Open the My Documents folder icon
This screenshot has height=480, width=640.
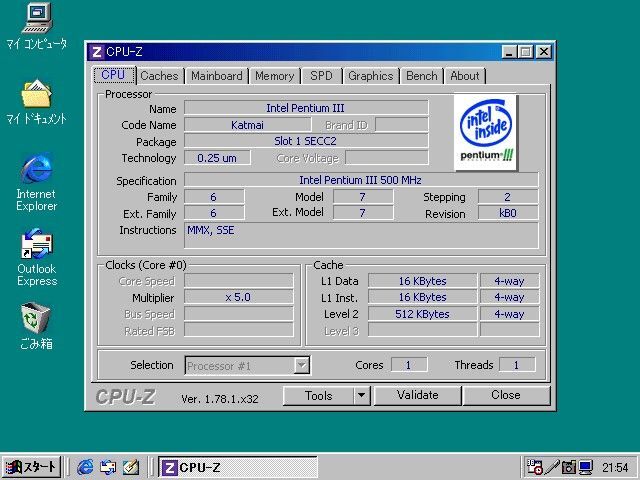tap(36, 94)
